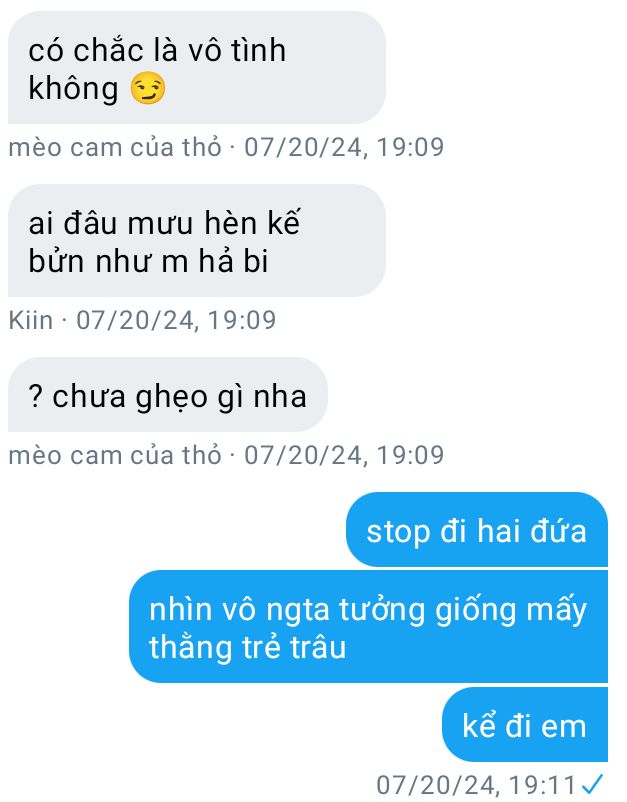
Task: Click sender name "Kiin"
Action: [31, 321]
